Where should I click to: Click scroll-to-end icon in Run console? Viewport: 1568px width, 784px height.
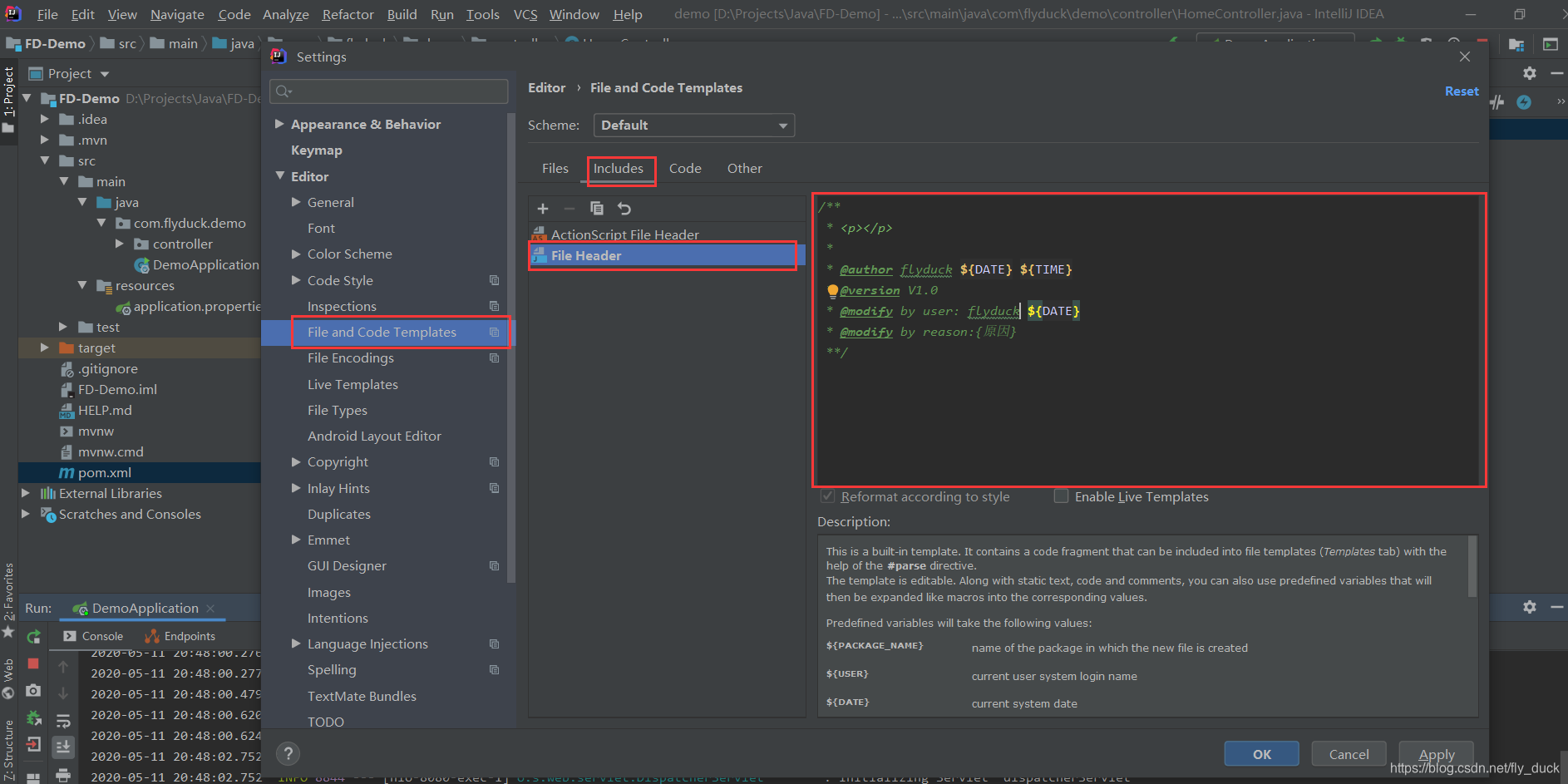click(63, 747)
